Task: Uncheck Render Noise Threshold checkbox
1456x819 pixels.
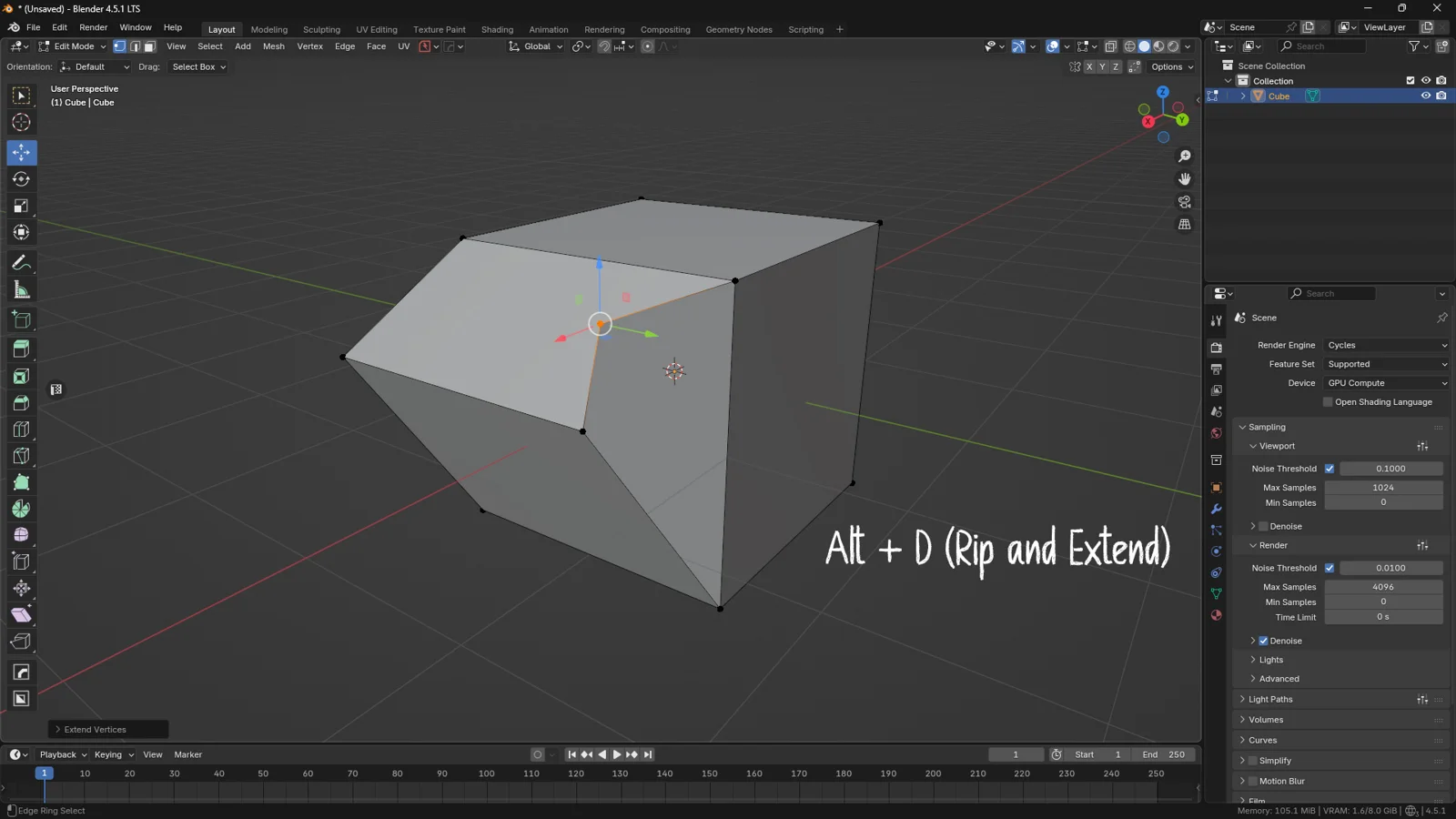Action: click(1330, 568)
